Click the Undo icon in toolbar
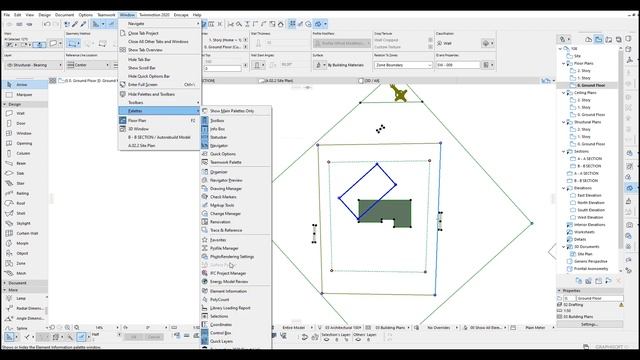The height and width of the screenshot is (360, 640). pyautogui.click(x=47, y=24)
